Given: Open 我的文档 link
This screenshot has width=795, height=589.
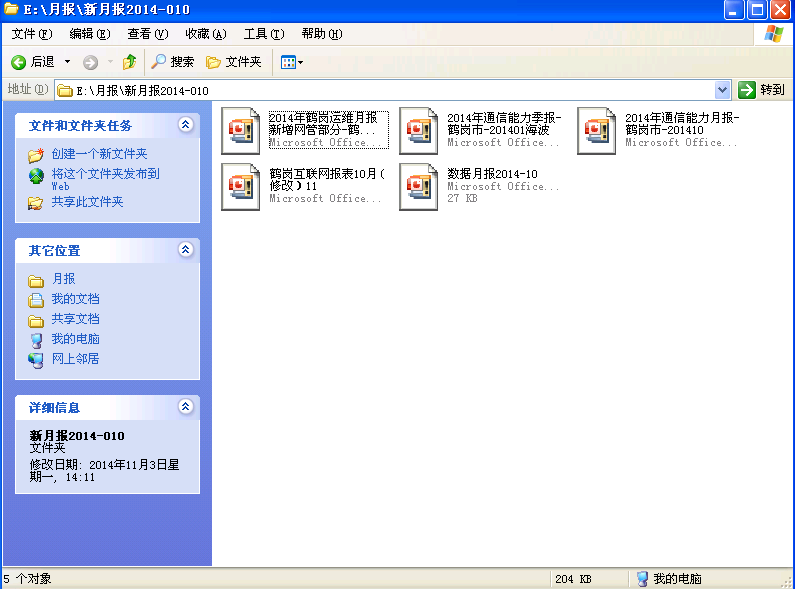Looking at the screenshot, I should click(x=76, y=299).
